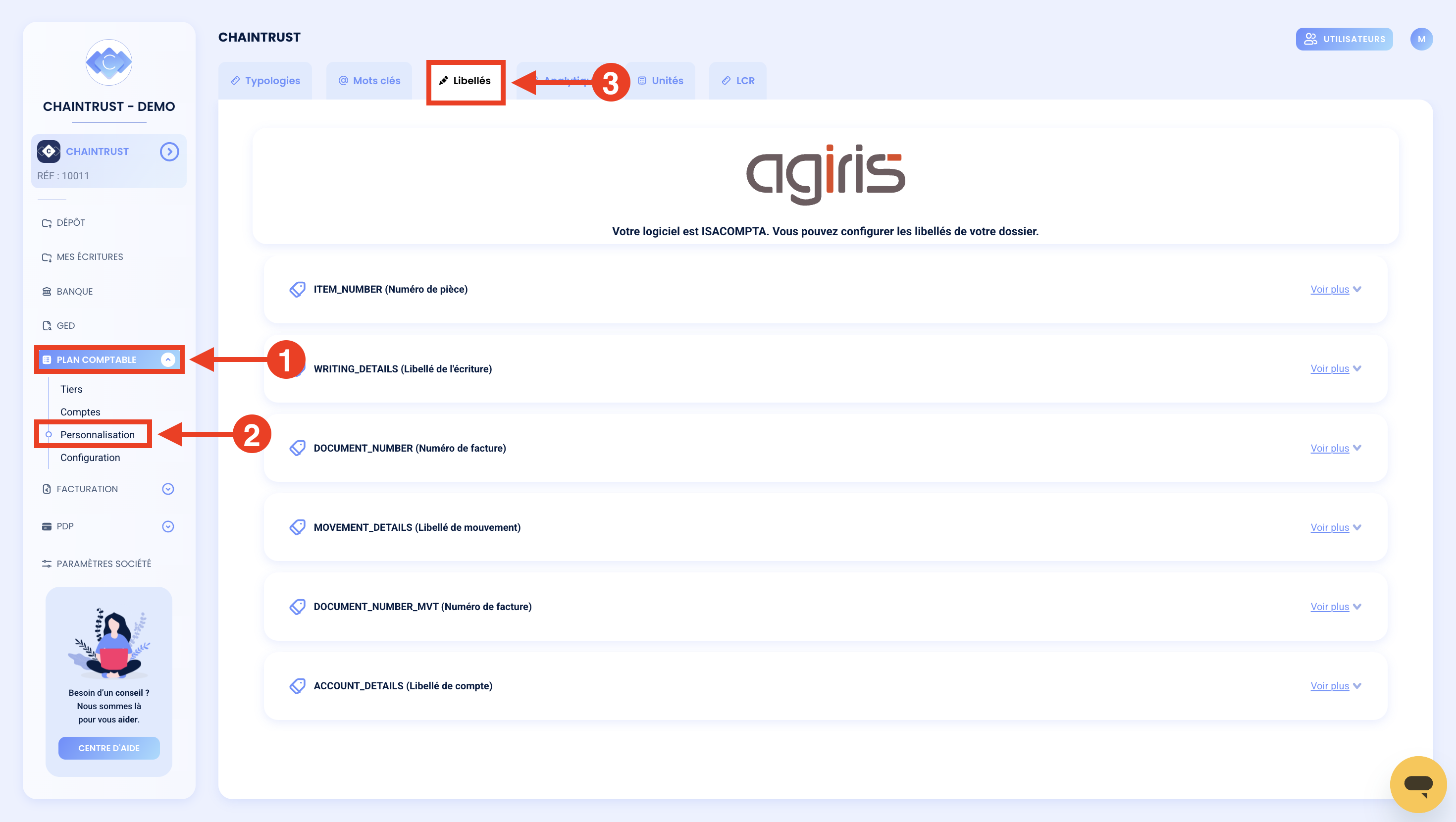Click the tag icon beside MOVEMENT_DETAILS
1456x822 pixels.
(297, 527)
